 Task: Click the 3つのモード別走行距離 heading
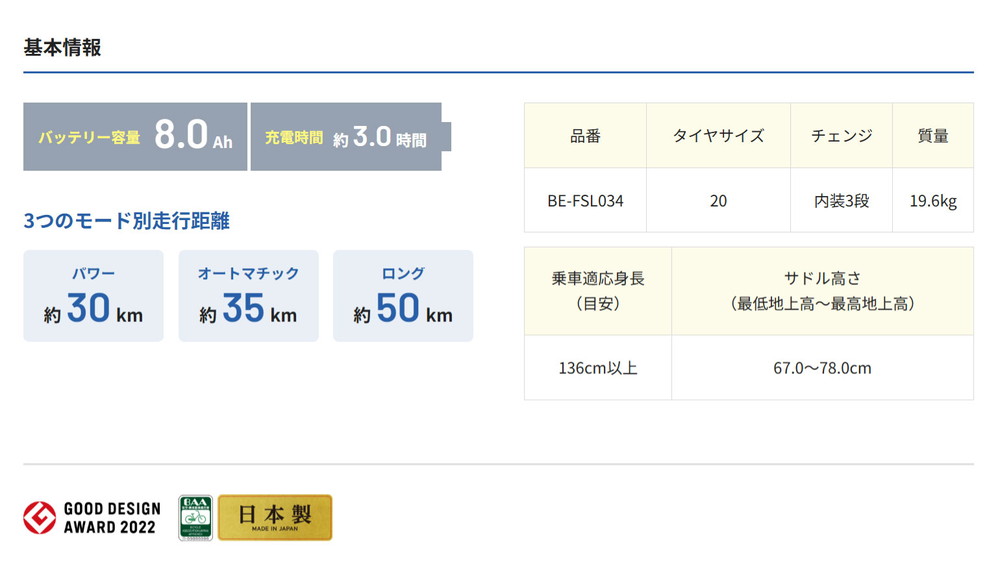(126, 220)
